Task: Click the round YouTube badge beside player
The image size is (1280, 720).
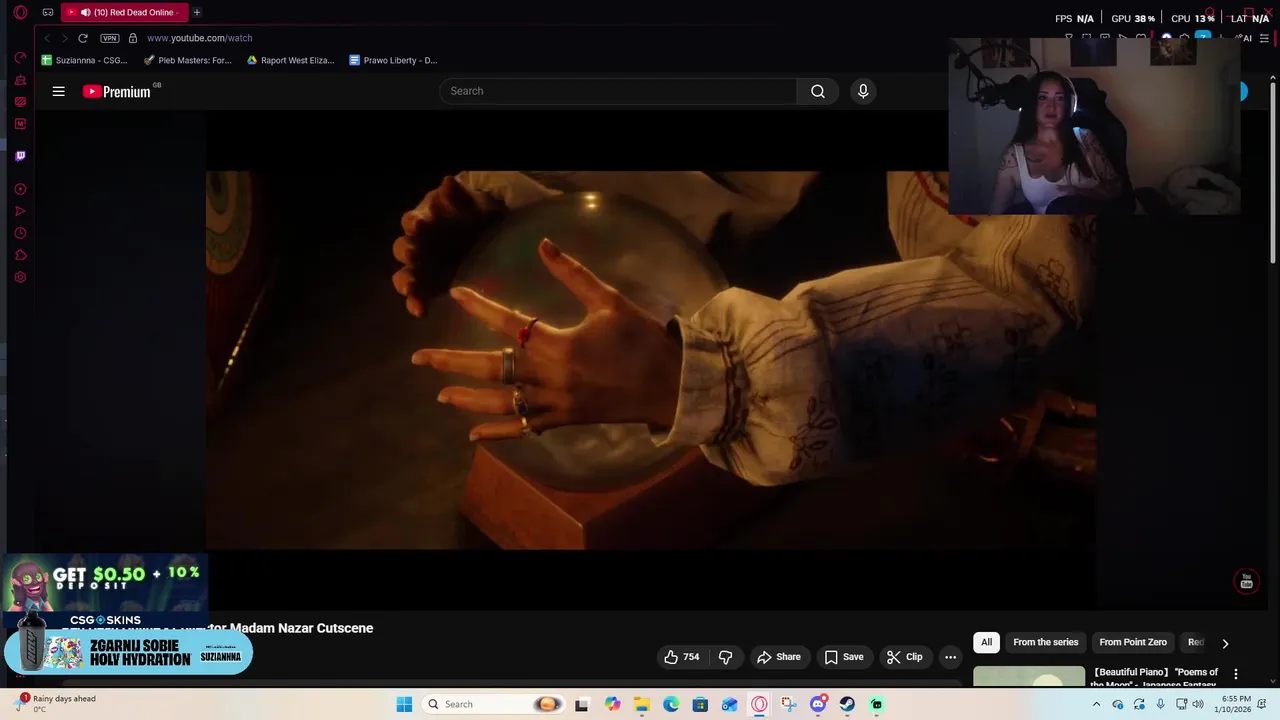Action: pyautogui.click(x=1246, y=582)
